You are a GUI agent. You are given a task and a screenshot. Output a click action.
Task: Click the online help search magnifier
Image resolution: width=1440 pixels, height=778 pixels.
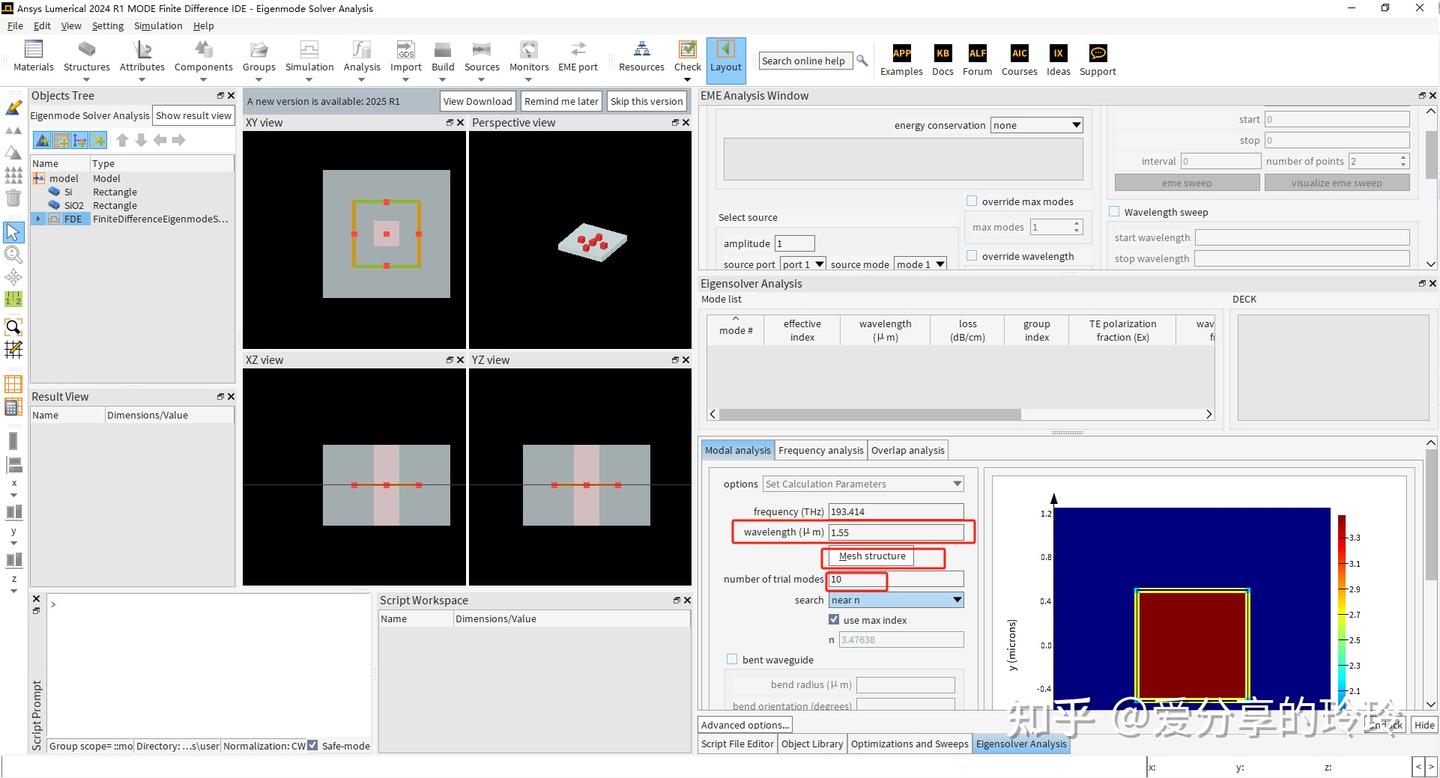coord(862,61)
